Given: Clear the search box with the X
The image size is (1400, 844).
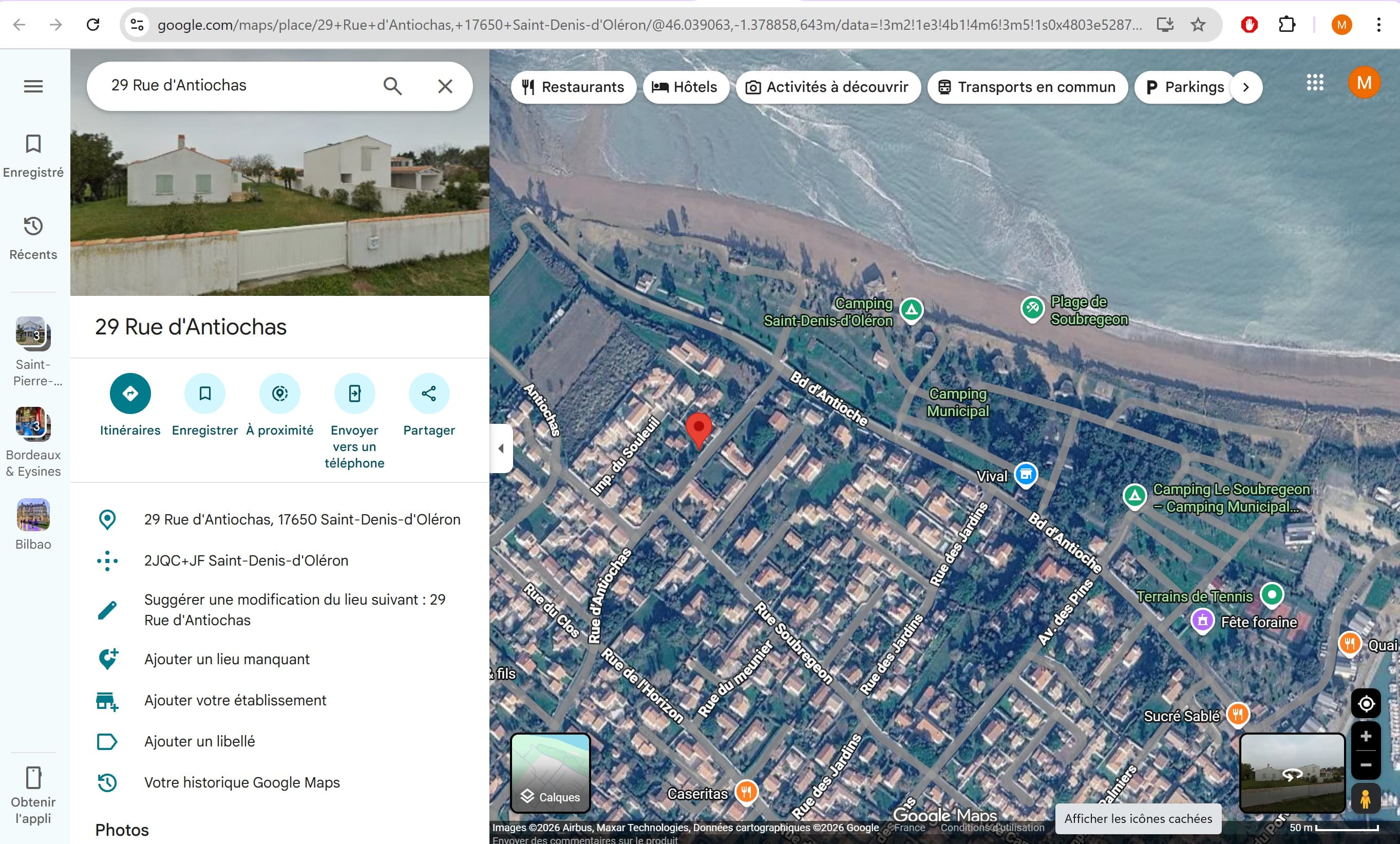Looking at the screenshot, I should (x=445, y=86).
